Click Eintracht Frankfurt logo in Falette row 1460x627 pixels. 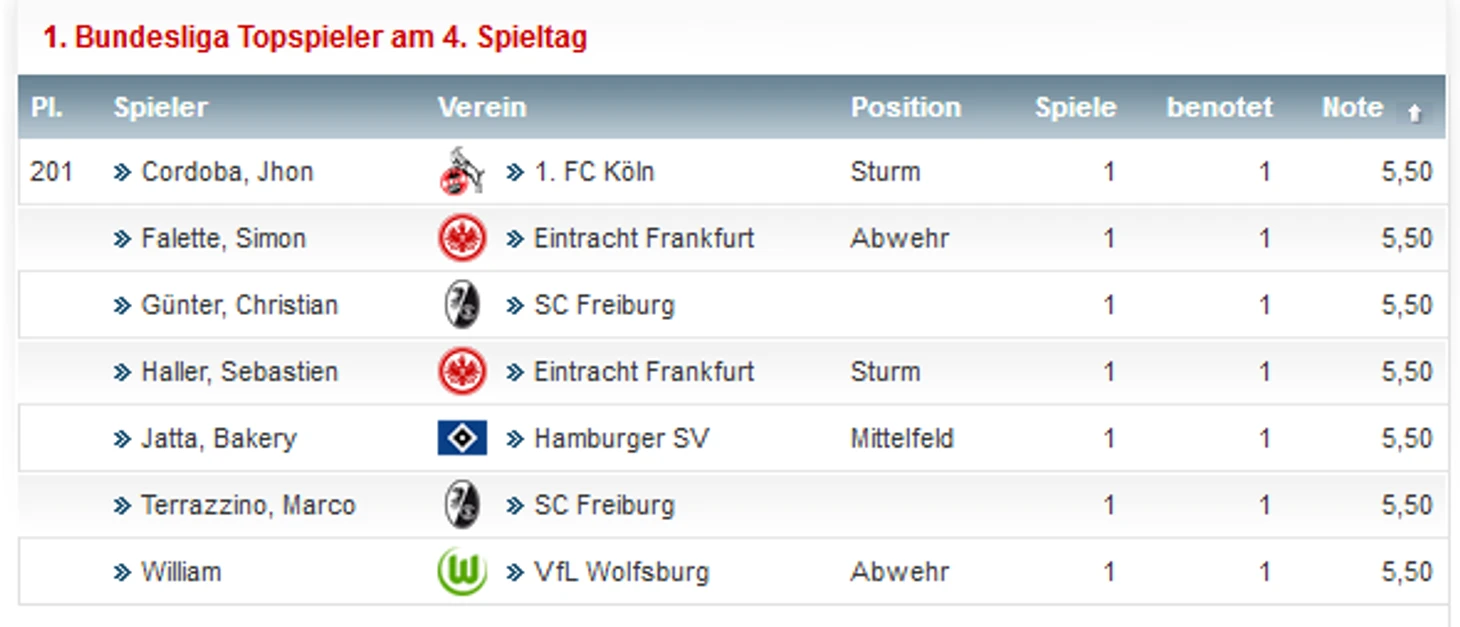462,239
